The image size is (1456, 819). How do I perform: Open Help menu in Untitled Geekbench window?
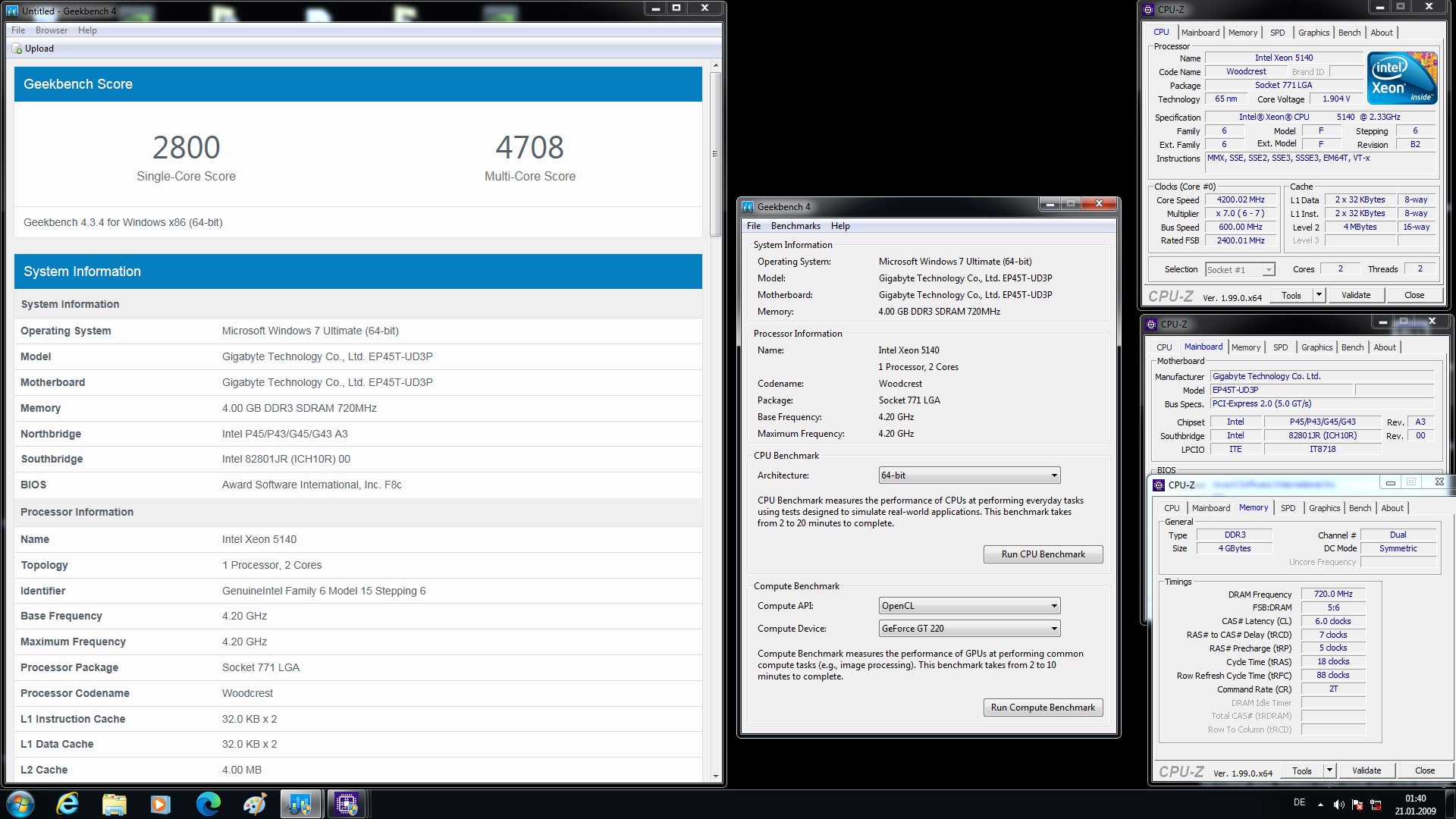click(x=87, y=30)
